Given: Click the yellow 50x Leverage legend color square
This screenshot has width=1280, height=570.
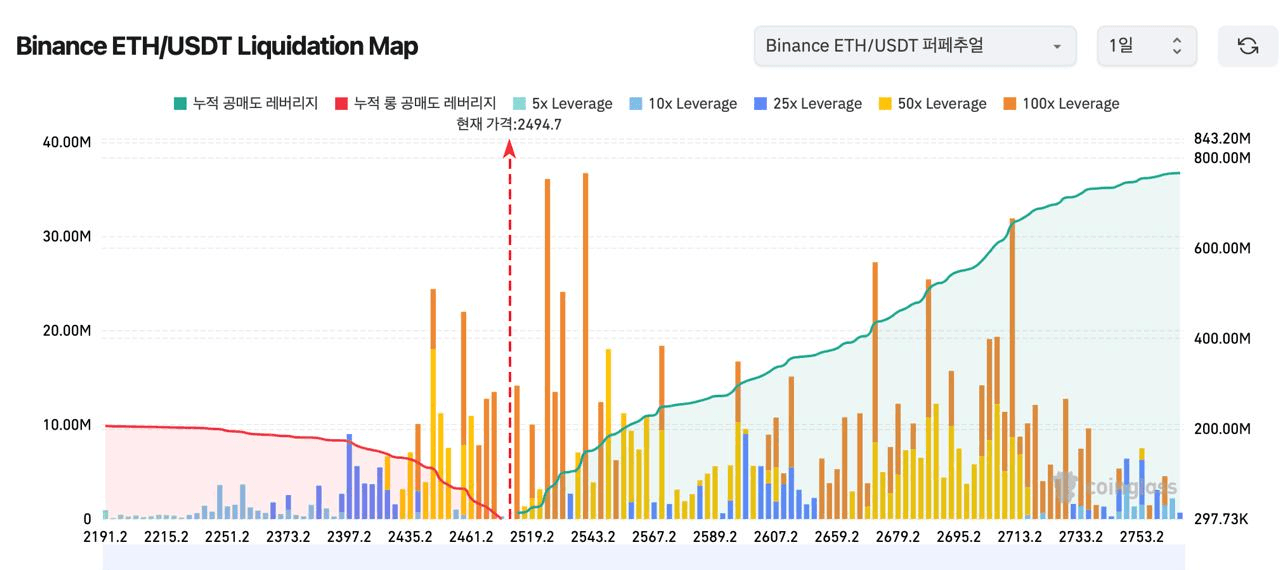Looking at the screenshot, I should click(886, 103).
